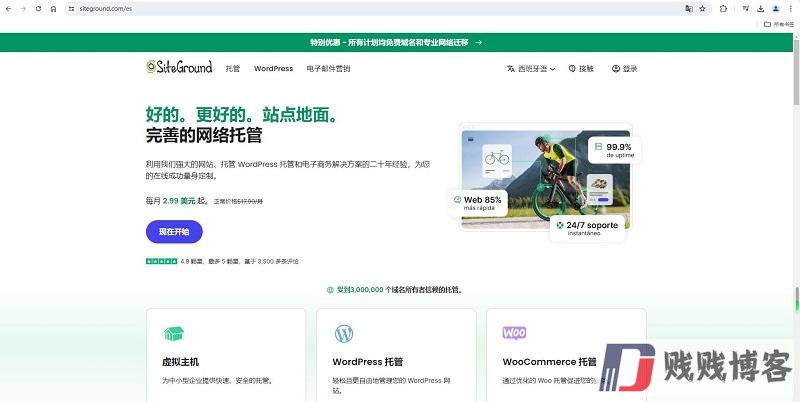
Task: Click the 24/7 soporte badge
Action: coord(587,228)
